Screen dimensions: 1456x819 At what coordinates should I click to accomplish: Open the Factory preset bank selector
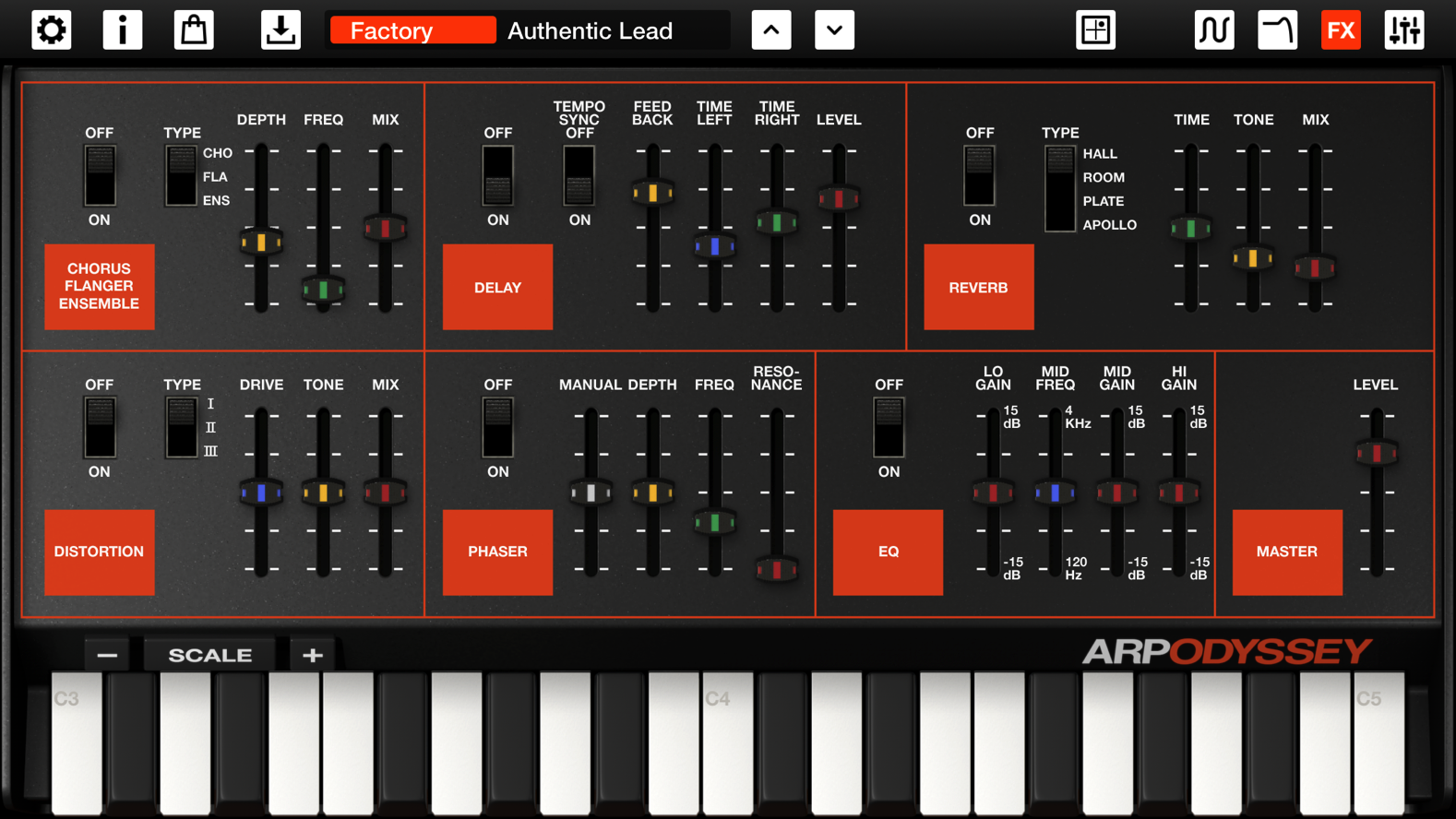point(412,30)
